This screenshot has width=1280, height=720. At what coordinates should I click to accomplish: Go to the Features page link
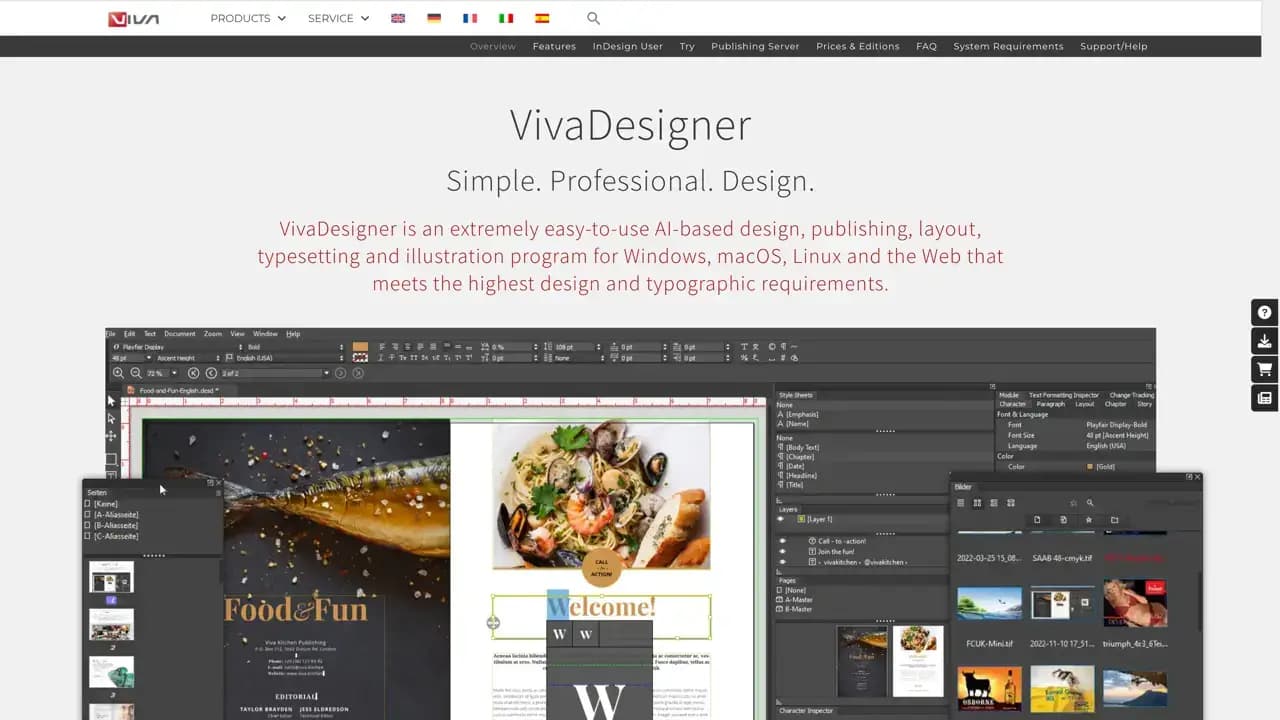[554, 46]
